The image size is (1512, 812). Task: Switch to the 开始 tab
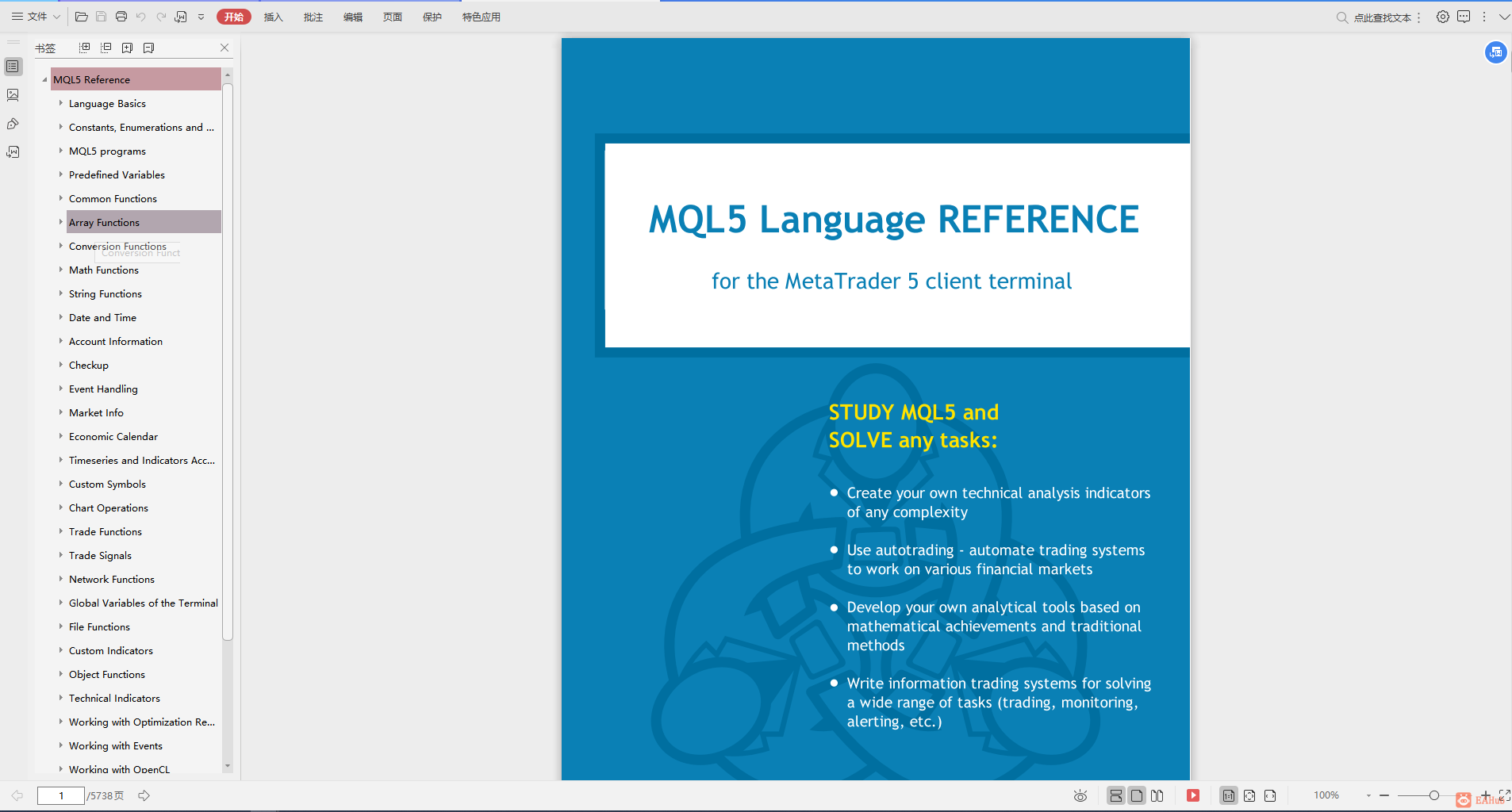click(233, 17)
